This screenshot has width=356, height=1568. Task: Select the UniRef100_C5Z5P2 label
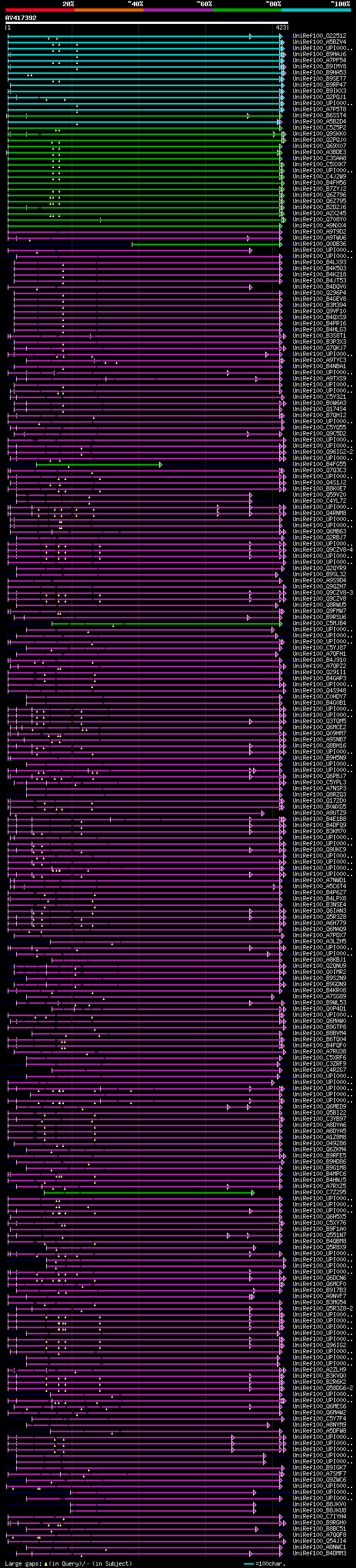click(x=319, y=127)
